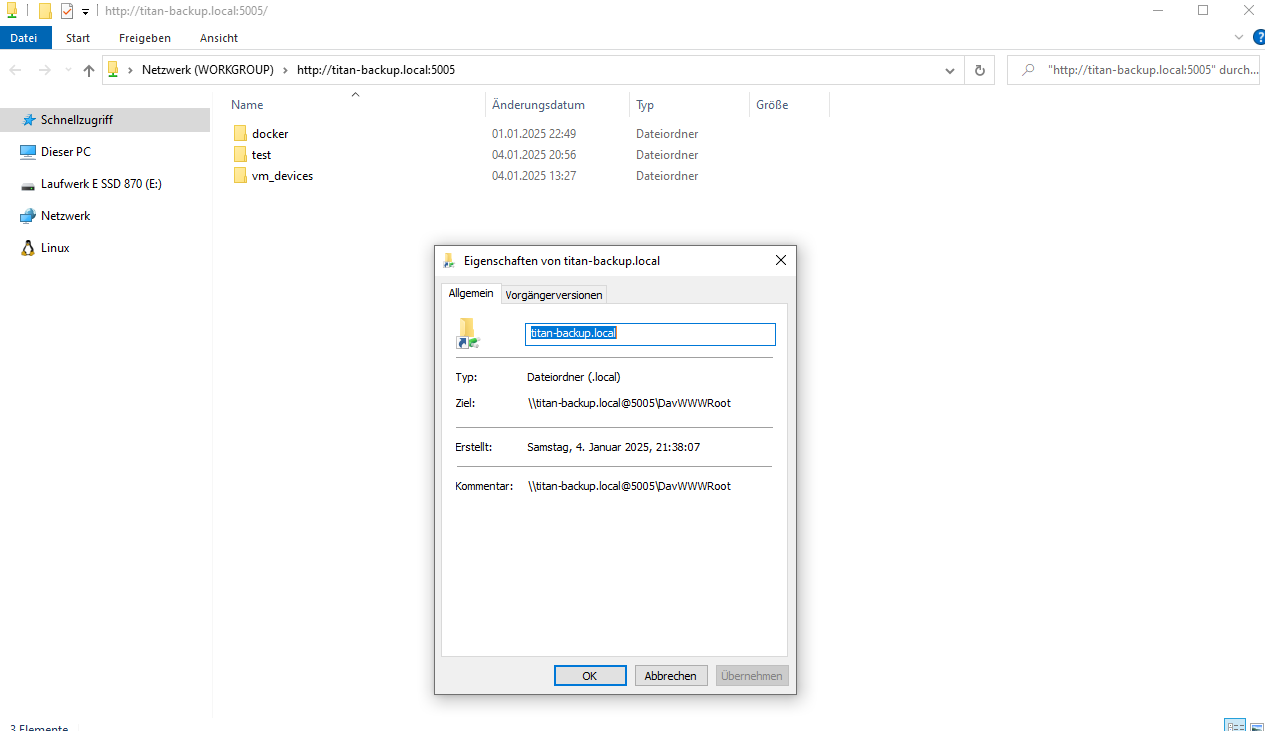Open the Ansicht ribbon tab

pyautogui.click(x=218, y=38)
